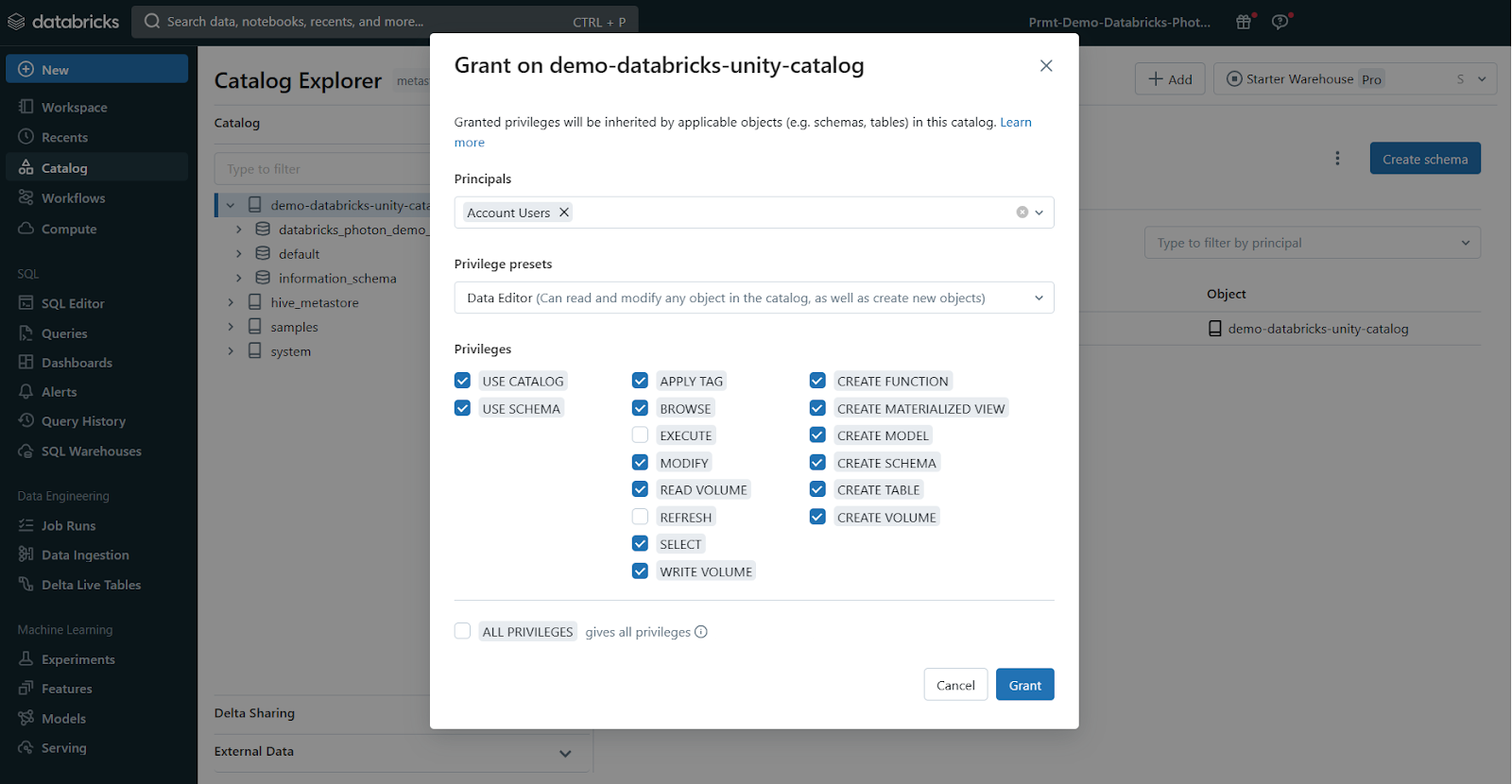
Task: Expand the External Data section
Action: point(565,753)
